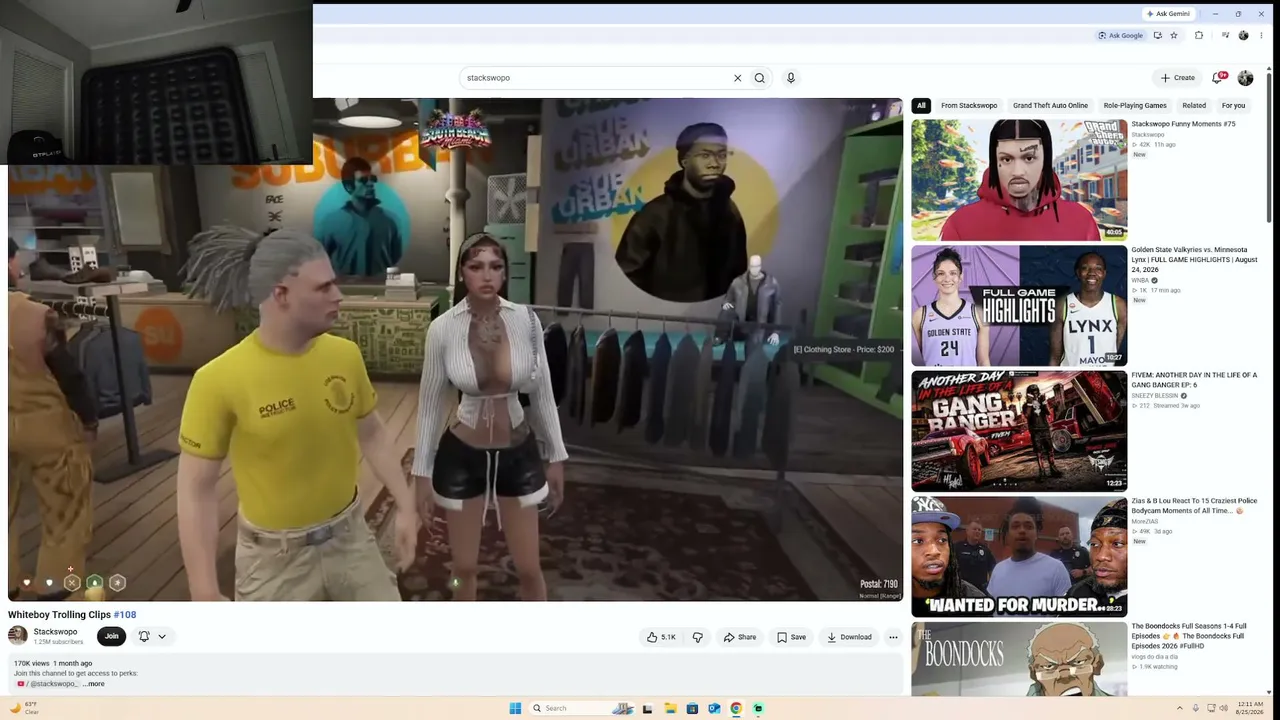
Task: Open the green app icon in the taskbar
Action: [x=758, y=708]
